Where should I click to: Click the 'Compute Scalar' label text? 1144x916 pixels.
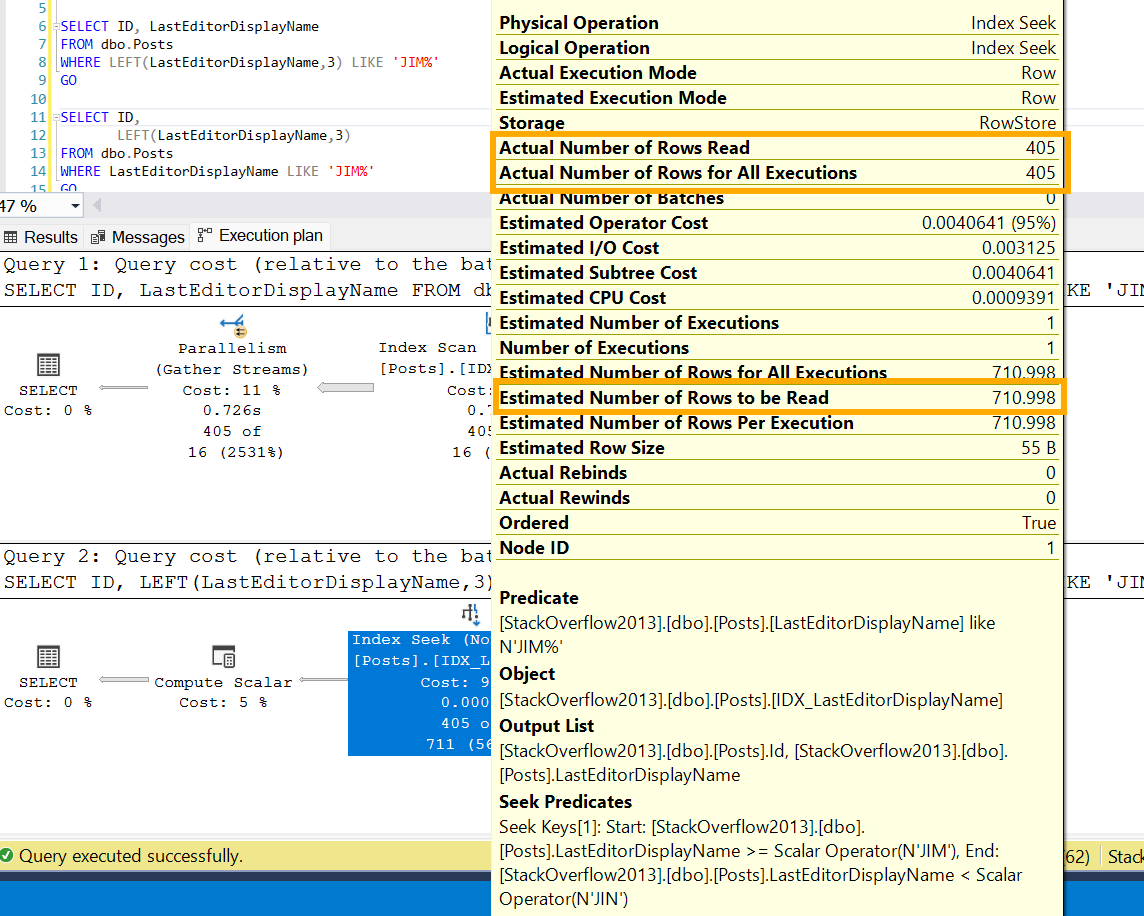223,682
